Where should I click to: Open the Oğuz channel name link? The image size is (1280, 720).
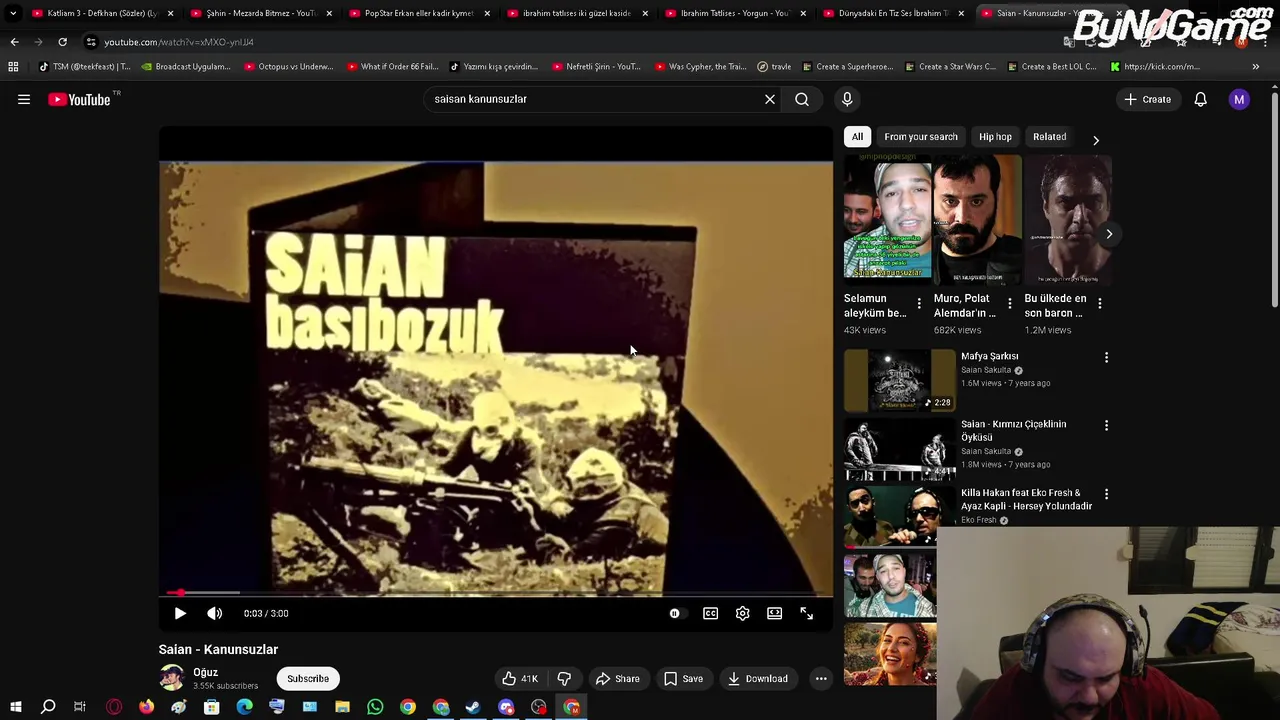tap(205, 672)
